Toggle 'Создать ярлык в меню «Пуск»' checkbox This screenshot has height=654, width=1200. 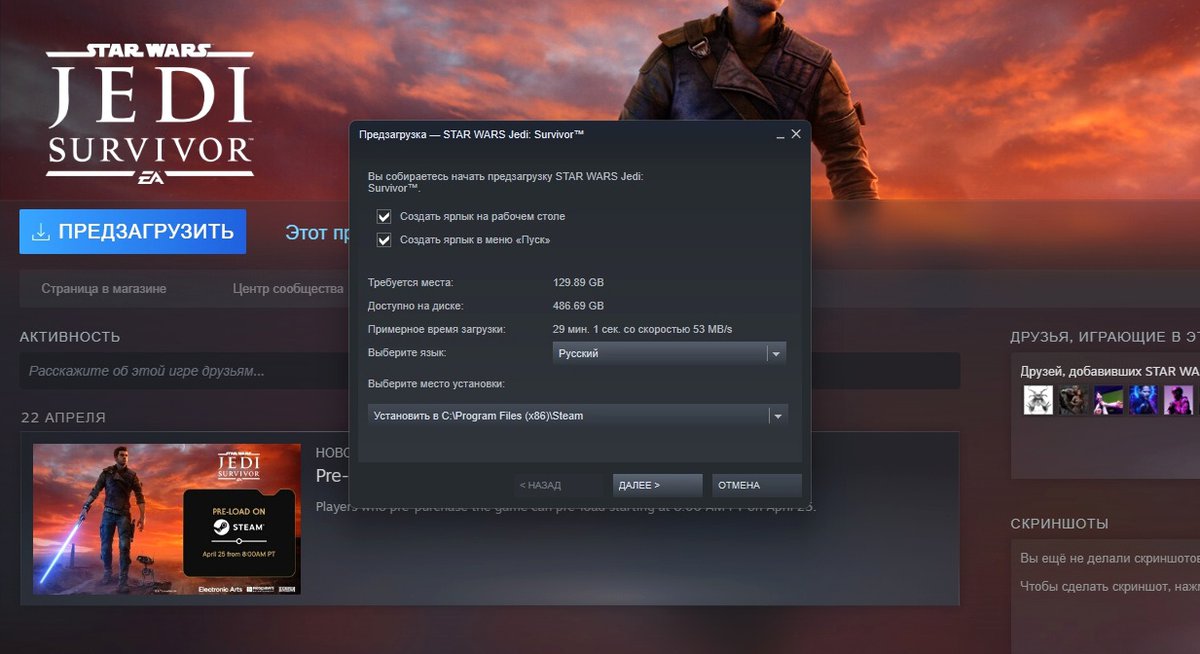383,240
